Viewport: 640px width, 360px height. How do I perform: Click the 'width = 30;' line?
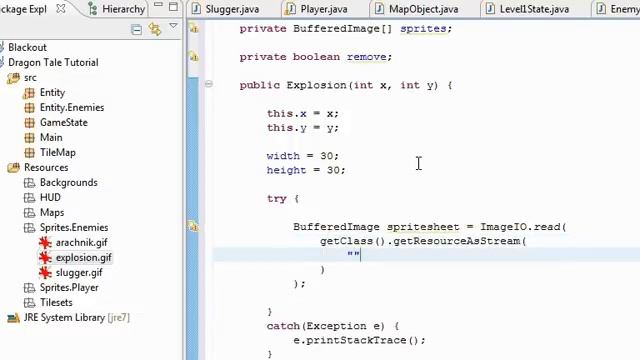303,156
